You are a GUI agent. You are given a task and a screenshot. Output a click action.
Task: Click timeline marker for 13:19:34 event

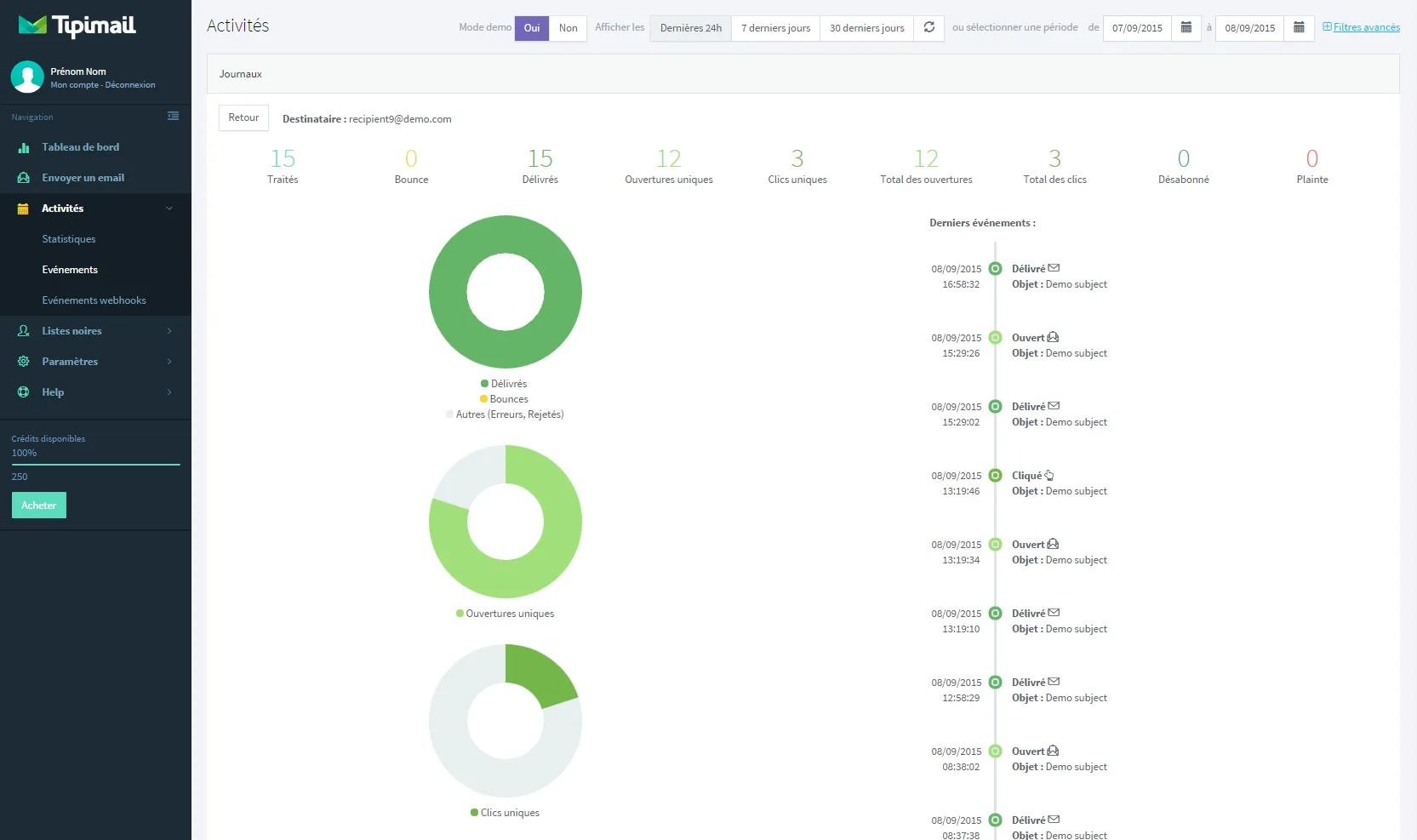tap(995, 545)
